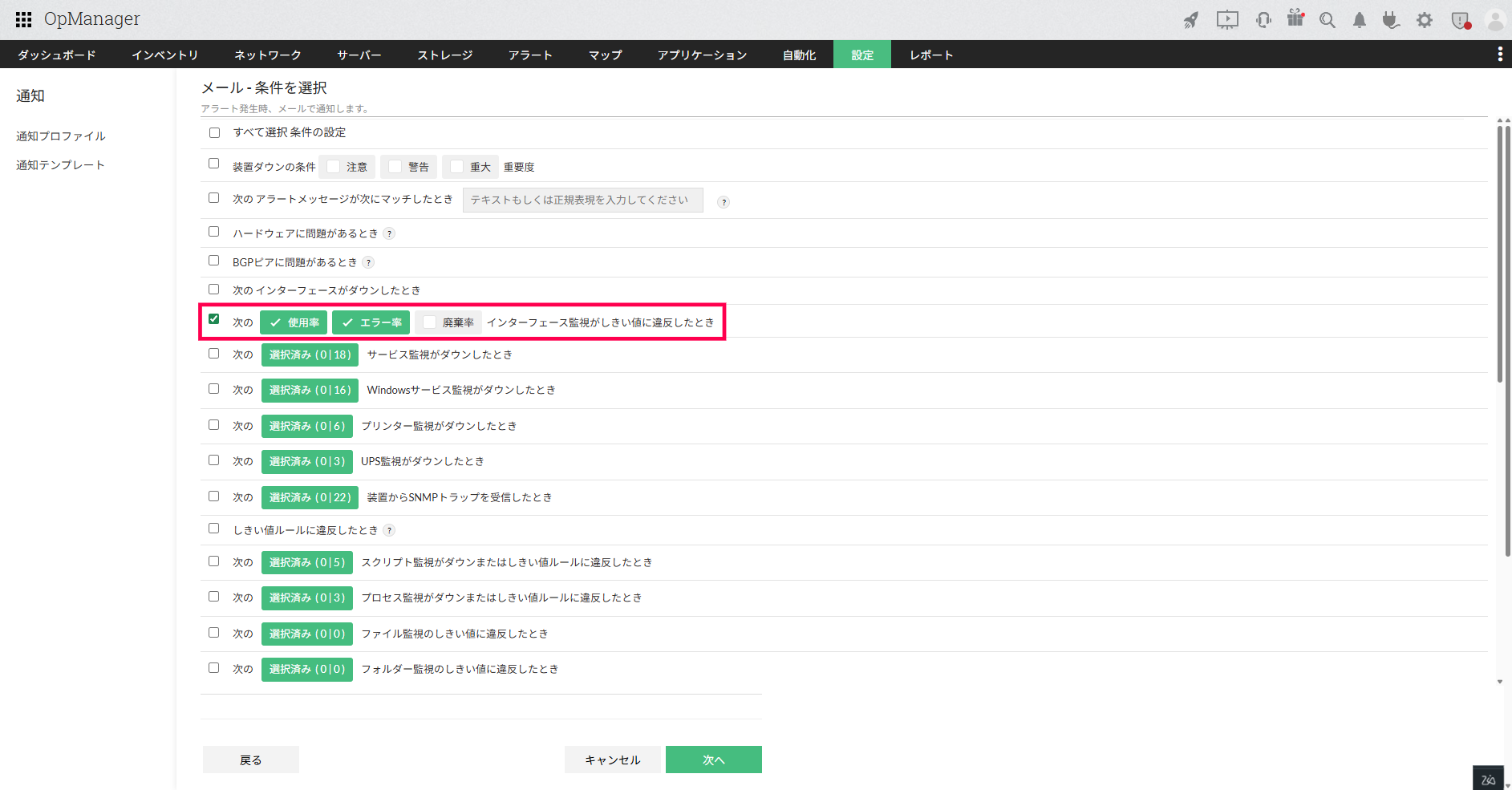Image resolution: width=1512 pixels, height=790 pixels.
Task: Click help icon next to BGPピアに問題があるとき
Action: click(368, 262)
